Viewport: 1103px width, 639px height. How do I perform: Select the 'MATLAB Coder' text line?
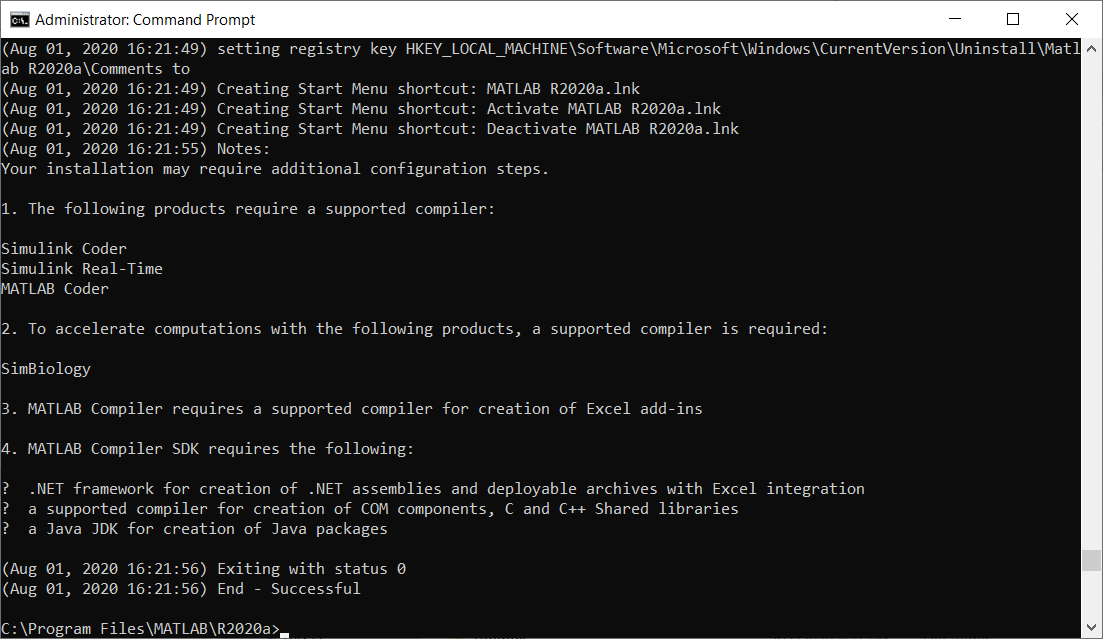[x=55, y=288]
